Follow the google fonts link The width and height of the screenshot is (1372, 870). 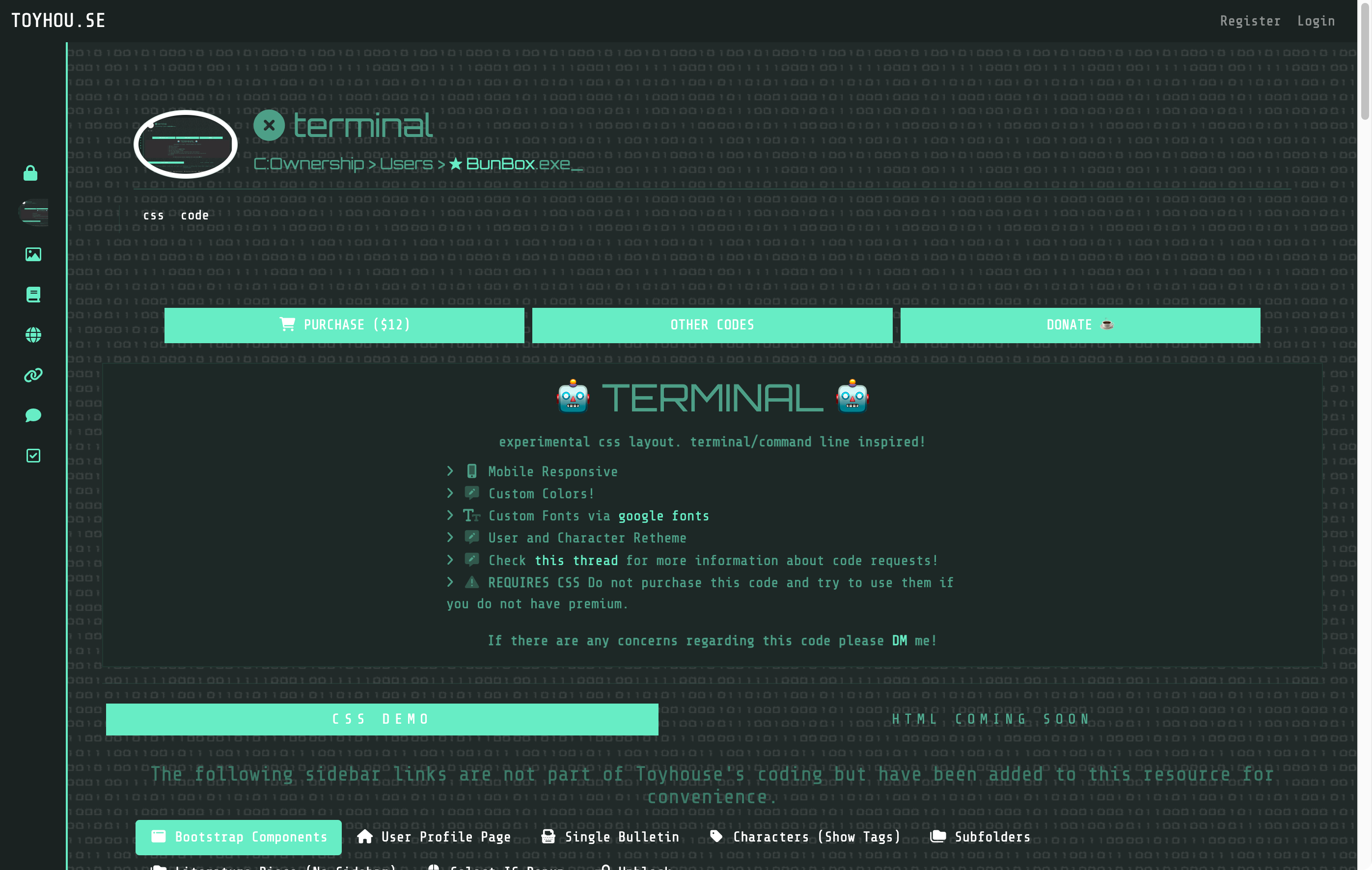(662, 516)
